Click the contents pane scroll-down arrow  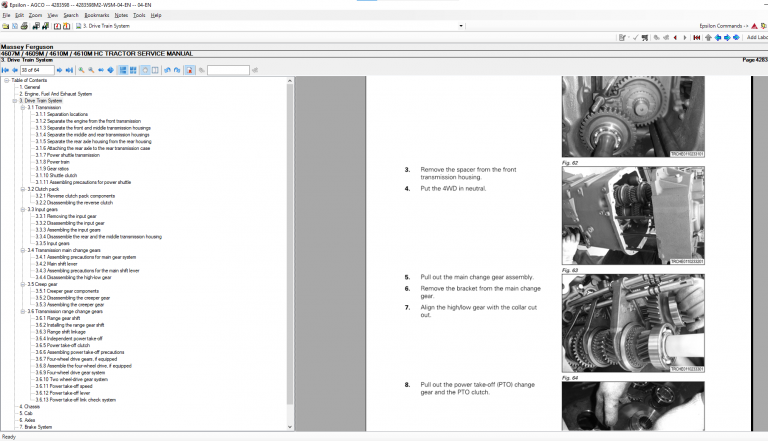pyautogui.click(x=289, y=427)
